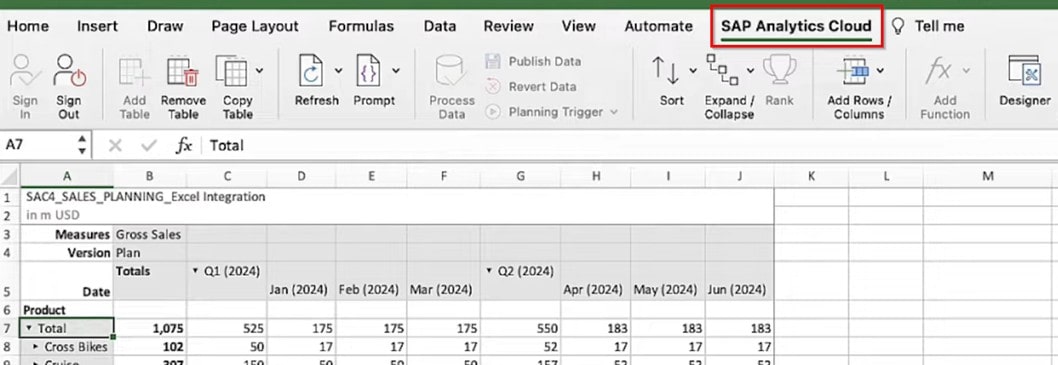Click the Sign In icon
This screenshot has height=365, width=1058.
(x=26, y=70)
